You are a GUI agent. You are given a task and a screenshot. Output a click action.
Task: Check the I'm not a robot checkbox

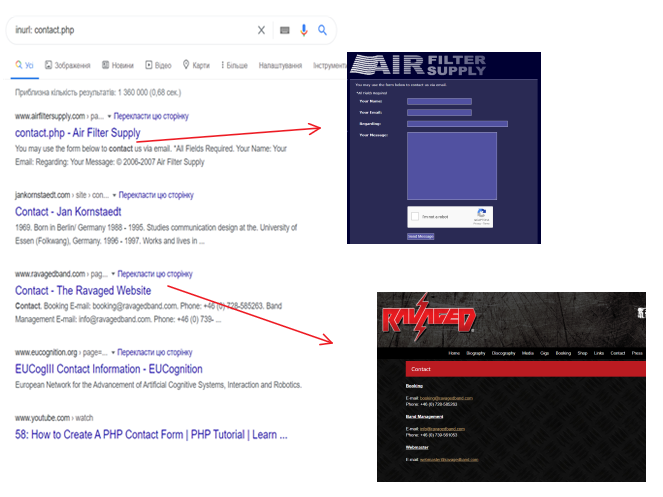[415, 217]
